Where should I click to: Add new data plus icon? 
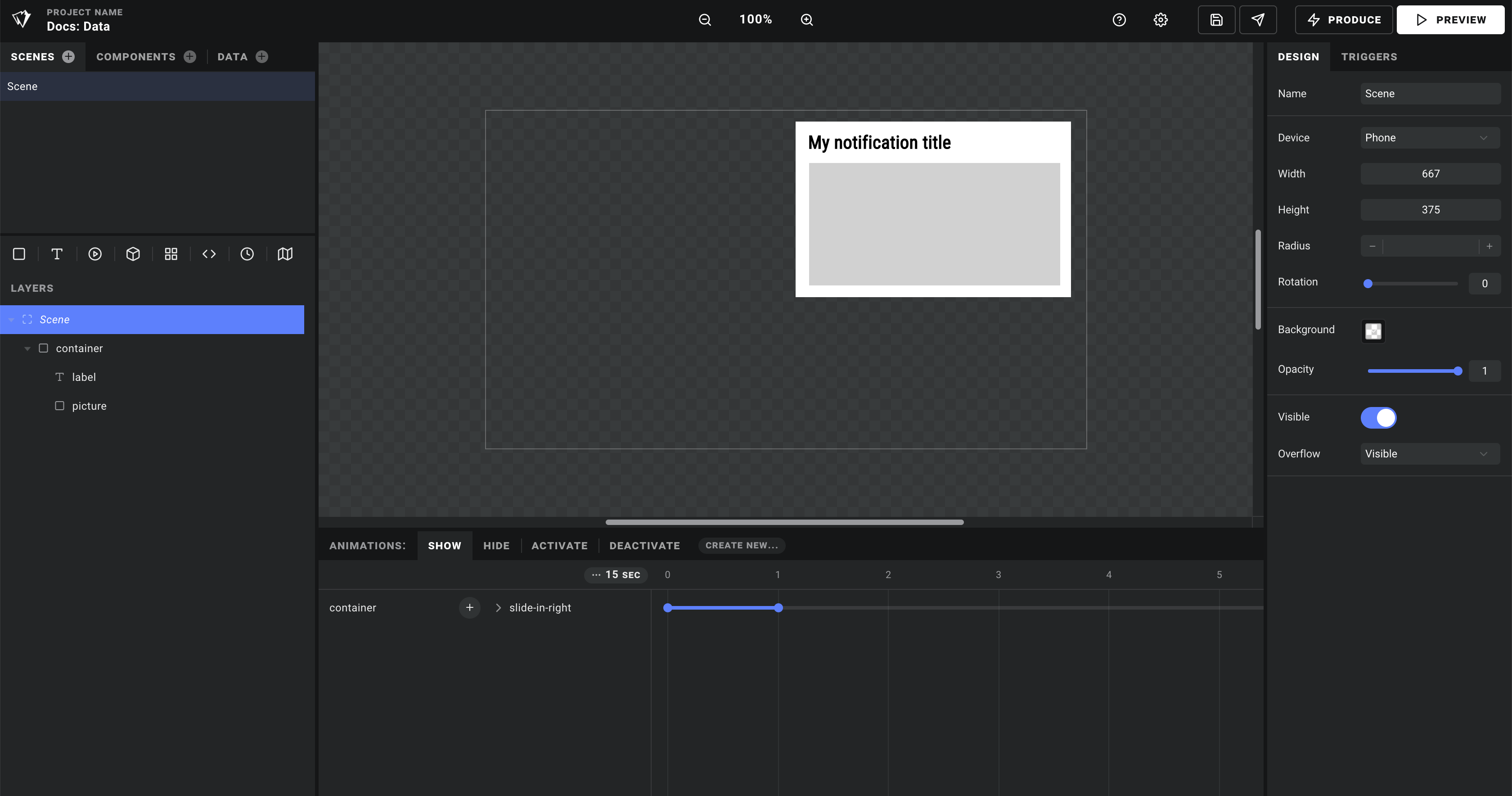[262, 56]
